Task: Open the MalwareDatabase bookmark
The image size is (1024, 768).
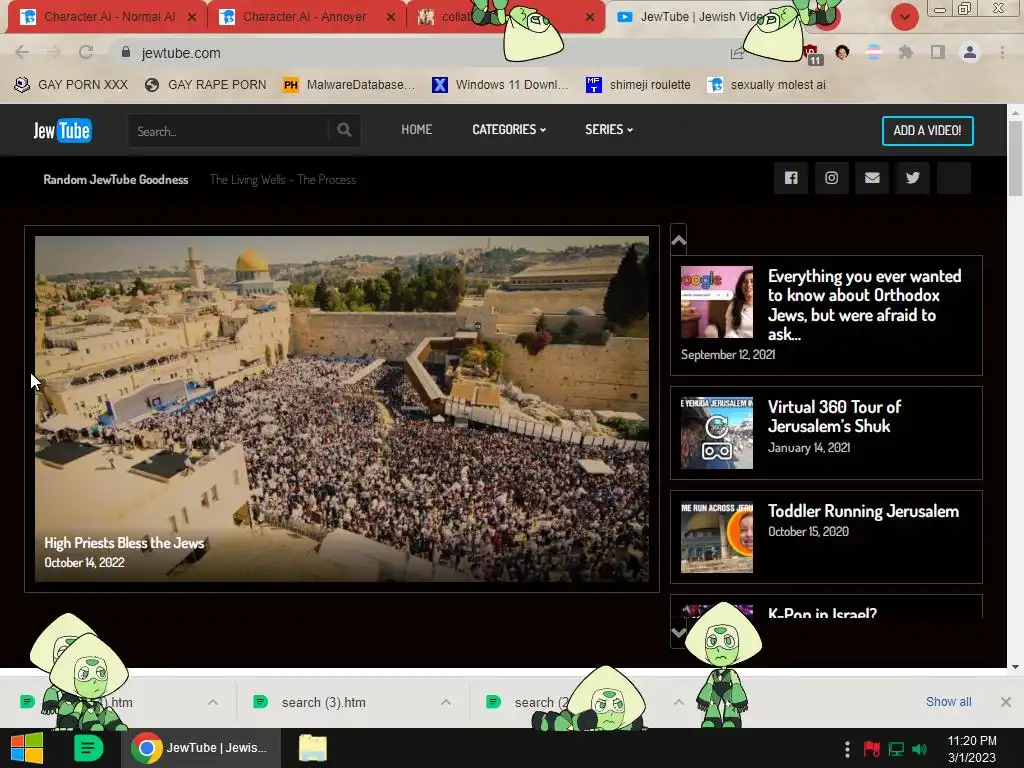Action: [349, 84]
